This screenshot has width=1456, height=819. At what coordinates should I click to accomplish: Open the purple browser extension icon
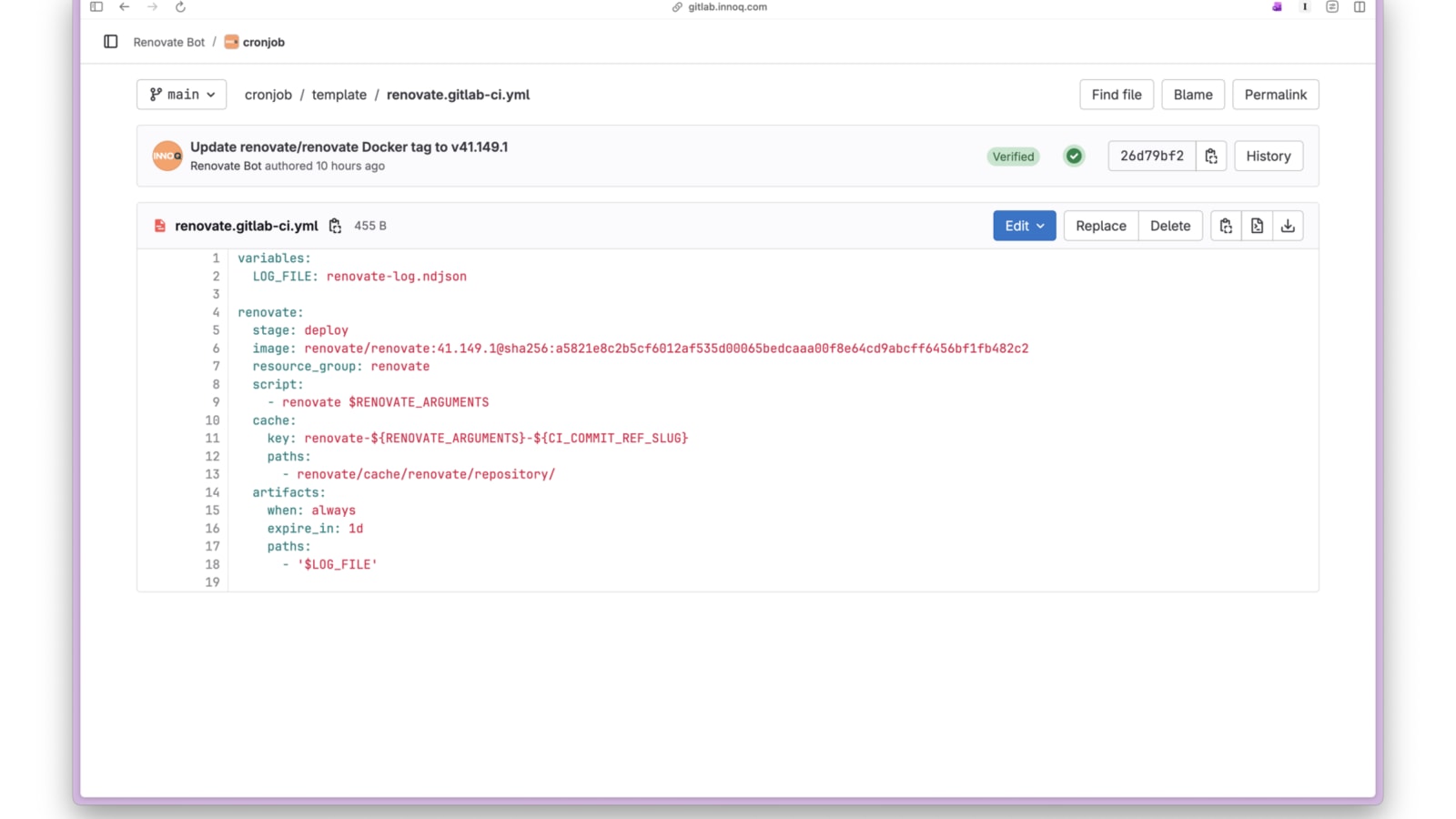1277,7
